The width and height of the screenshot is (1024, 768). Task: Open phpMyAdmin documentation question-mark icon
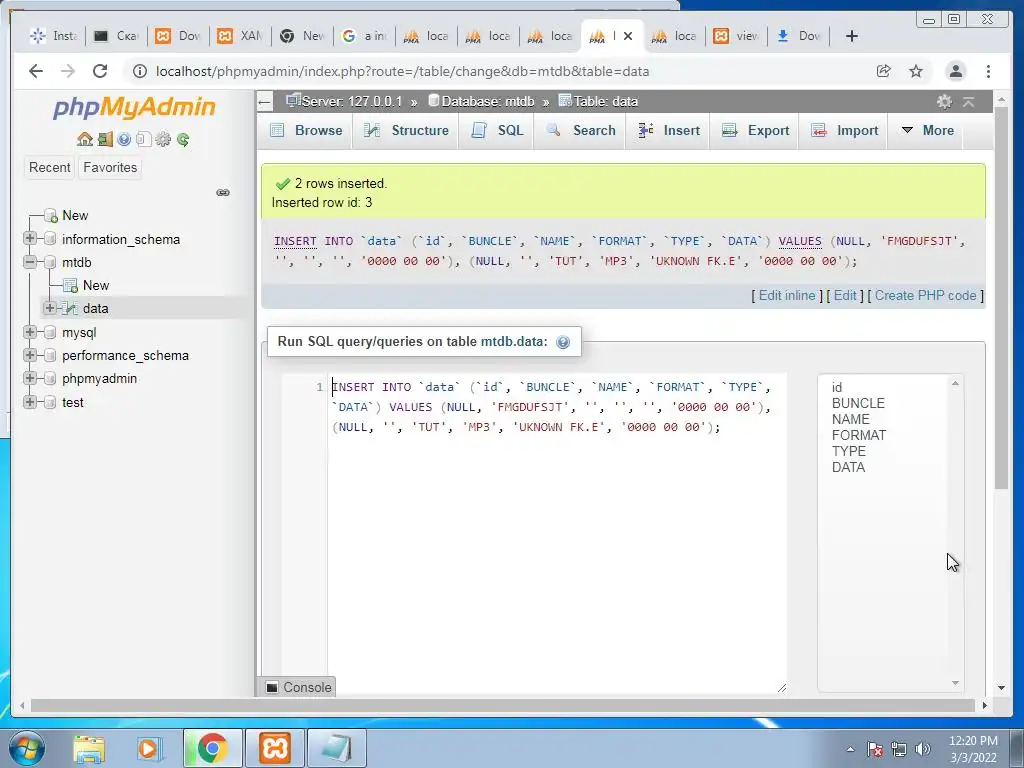click(x=124, y=139)
